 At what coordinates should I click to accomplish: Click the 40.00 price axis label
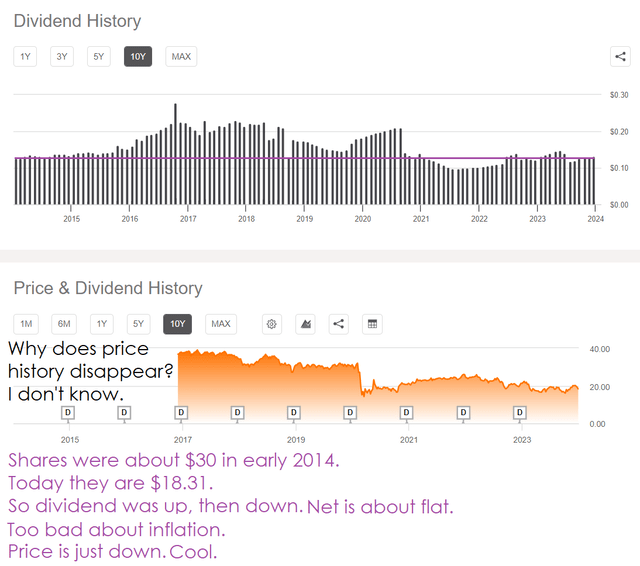(600, 349)
